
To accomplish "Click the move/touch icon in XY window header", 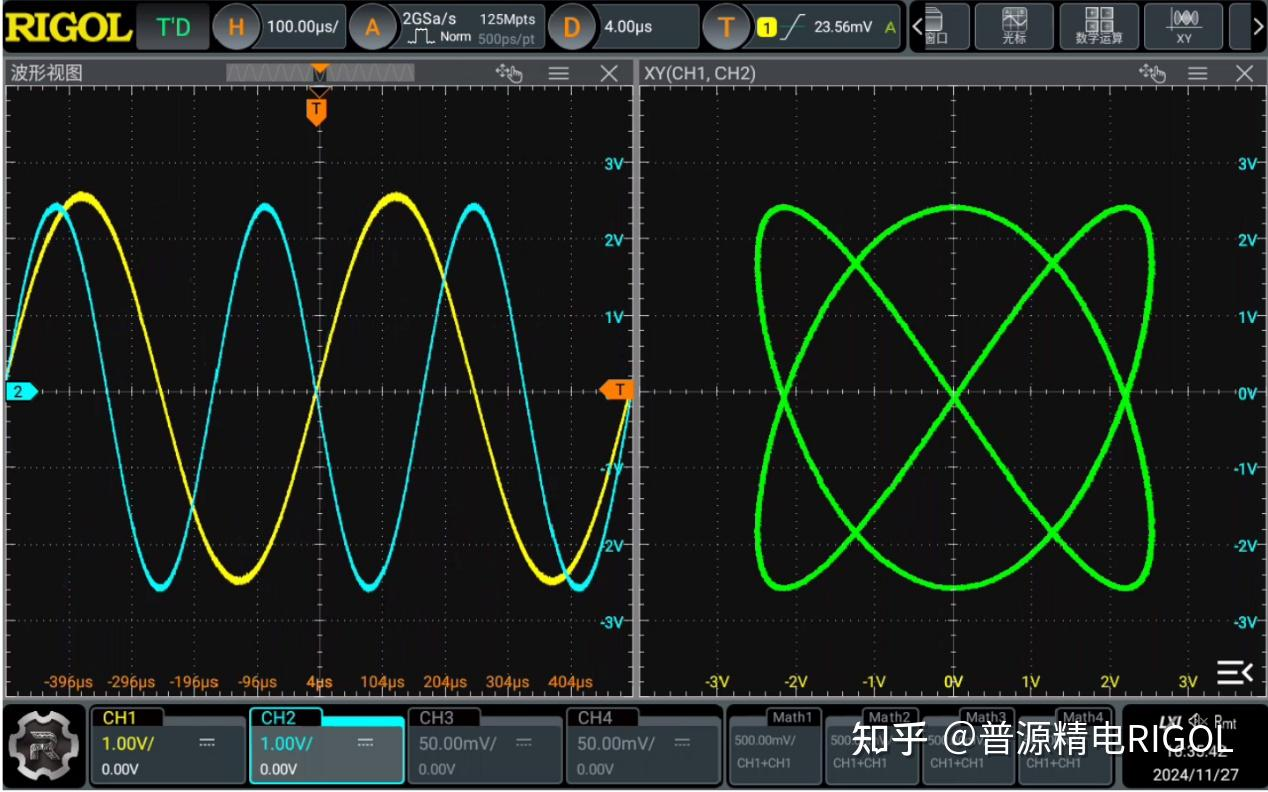I will (1152, 73).
